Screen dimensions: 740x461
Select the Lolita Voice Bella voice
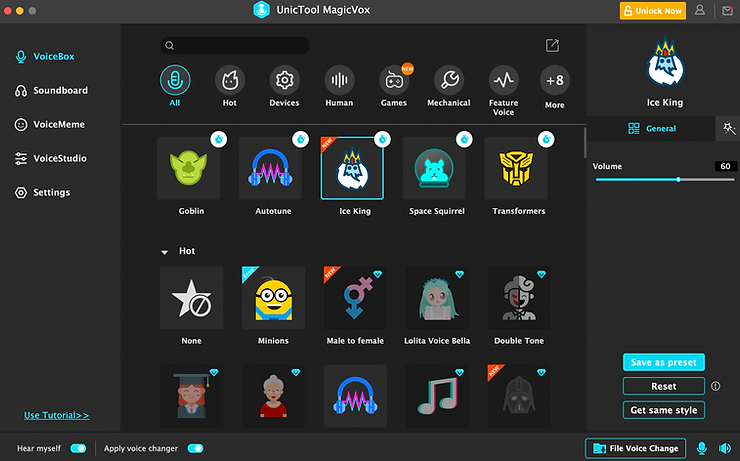coord(437,298)
